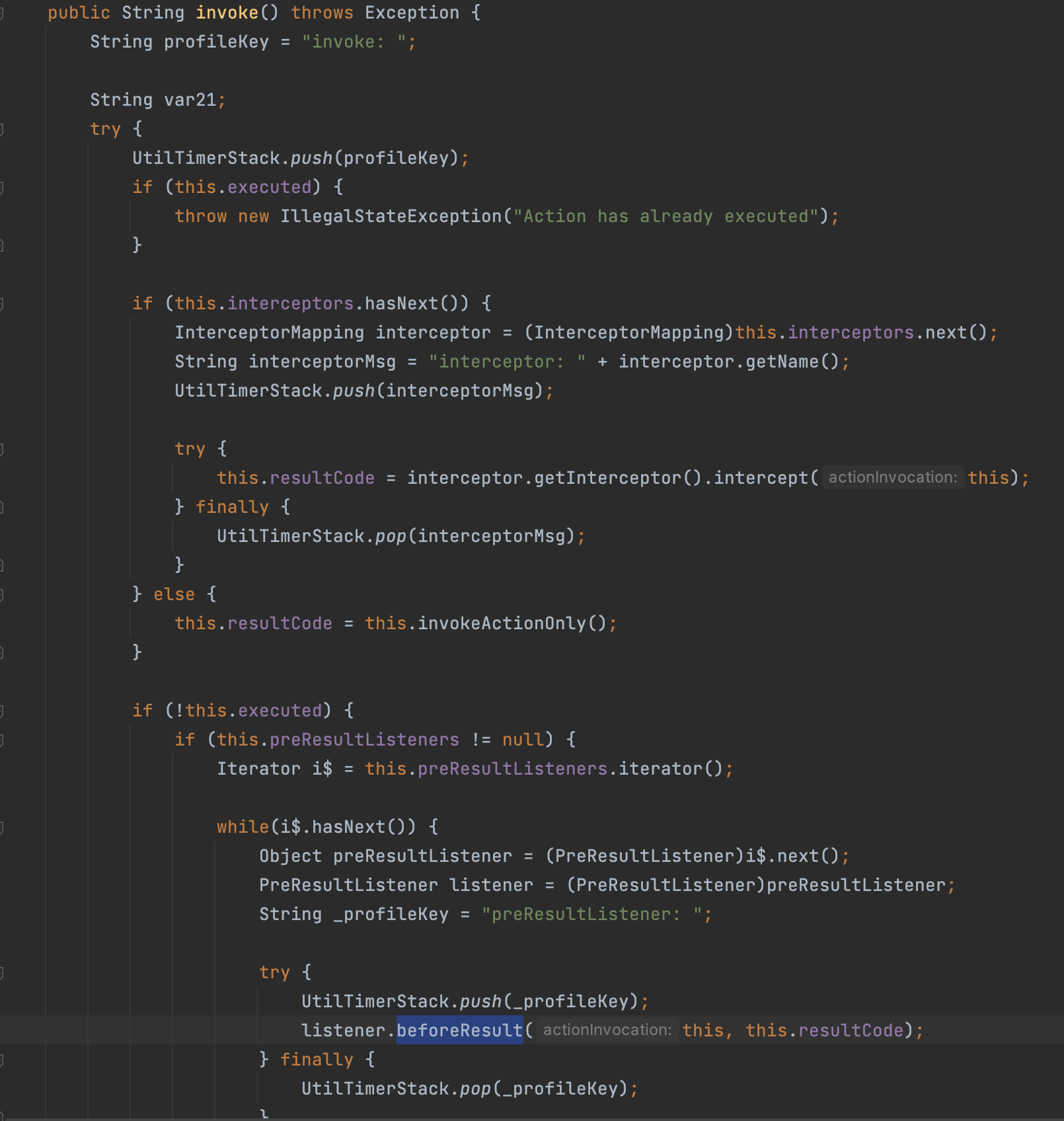This screenshot has width=1064, height=1121.
Task: Click the var21 variable declaration
Action: pos(190,100)
